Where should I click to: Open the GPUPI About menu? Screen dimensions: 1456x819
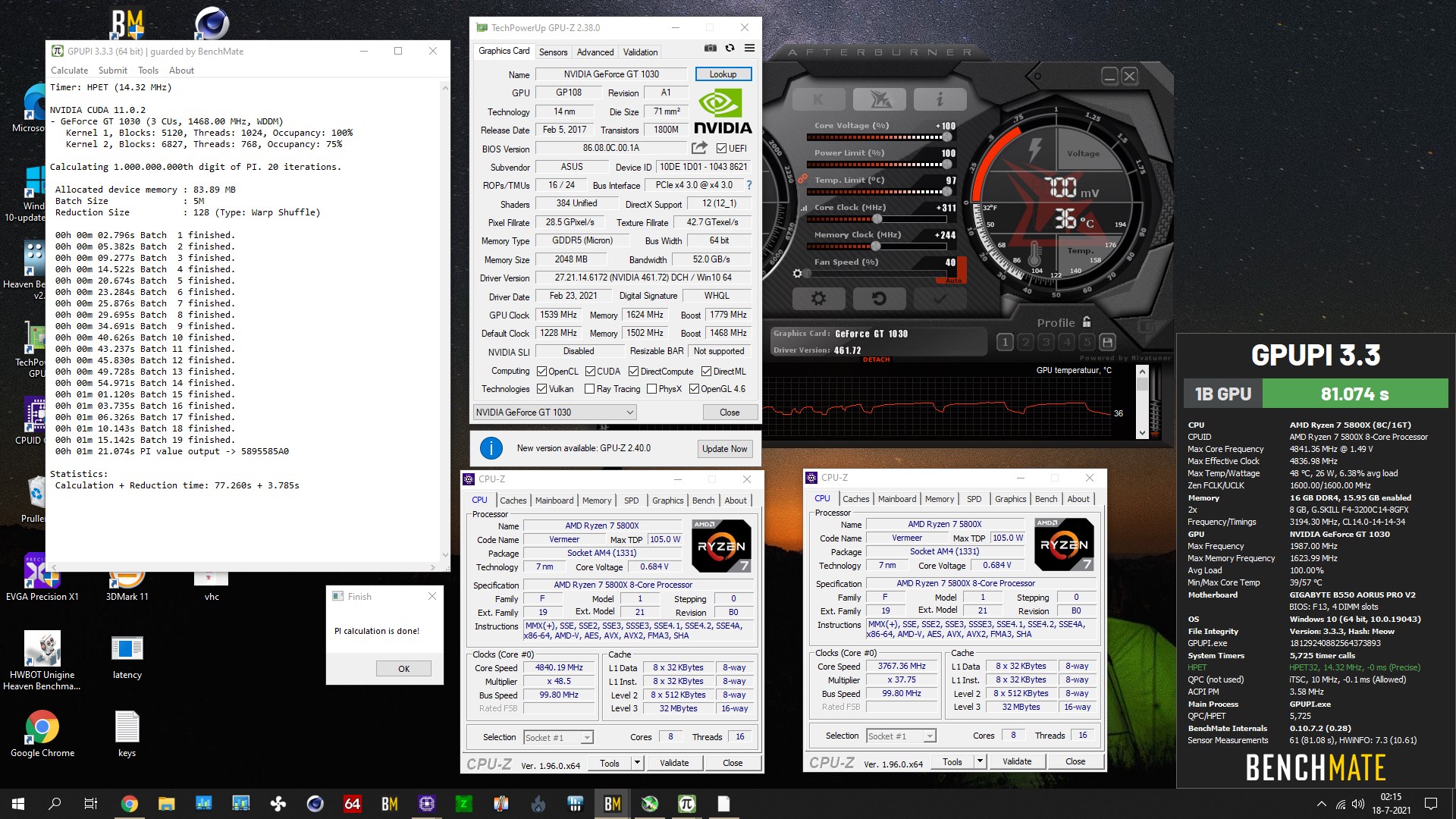click(x=181, y=71)
